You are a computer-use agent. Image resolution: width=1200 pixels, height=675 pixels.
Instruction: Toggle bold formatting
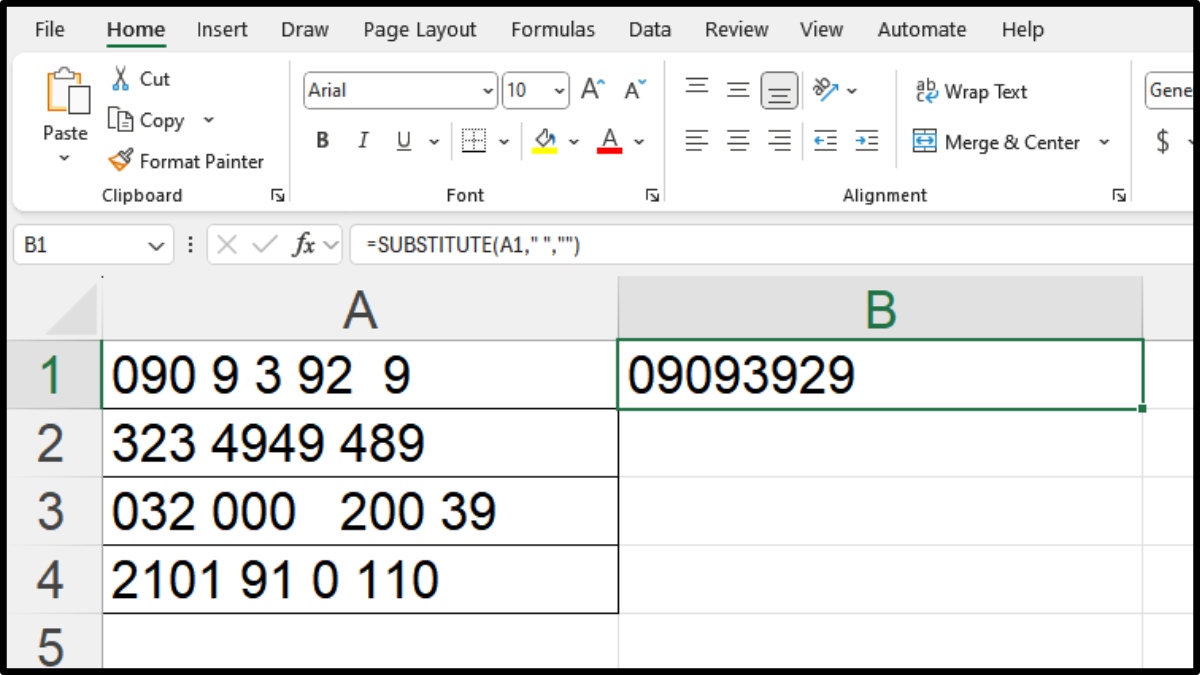(322, 140)
